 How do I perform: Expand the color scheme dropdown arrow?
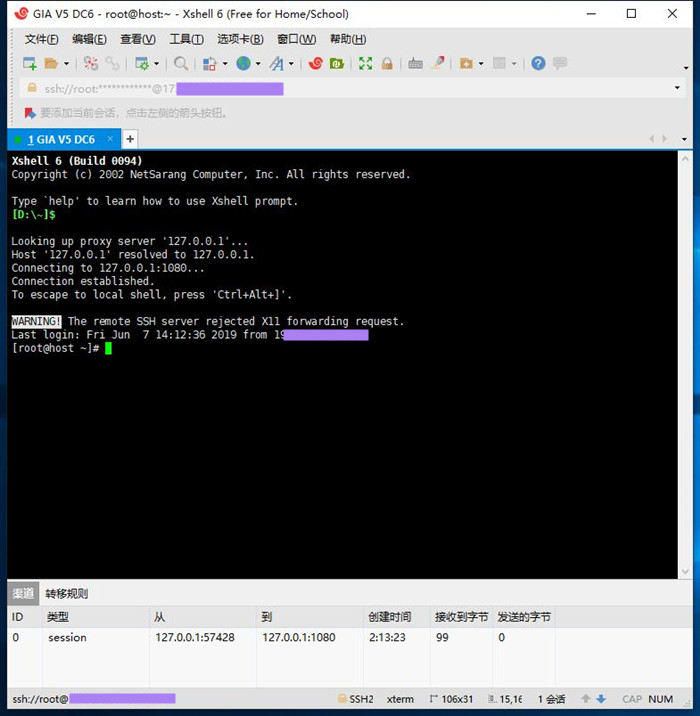pos(225,63)
